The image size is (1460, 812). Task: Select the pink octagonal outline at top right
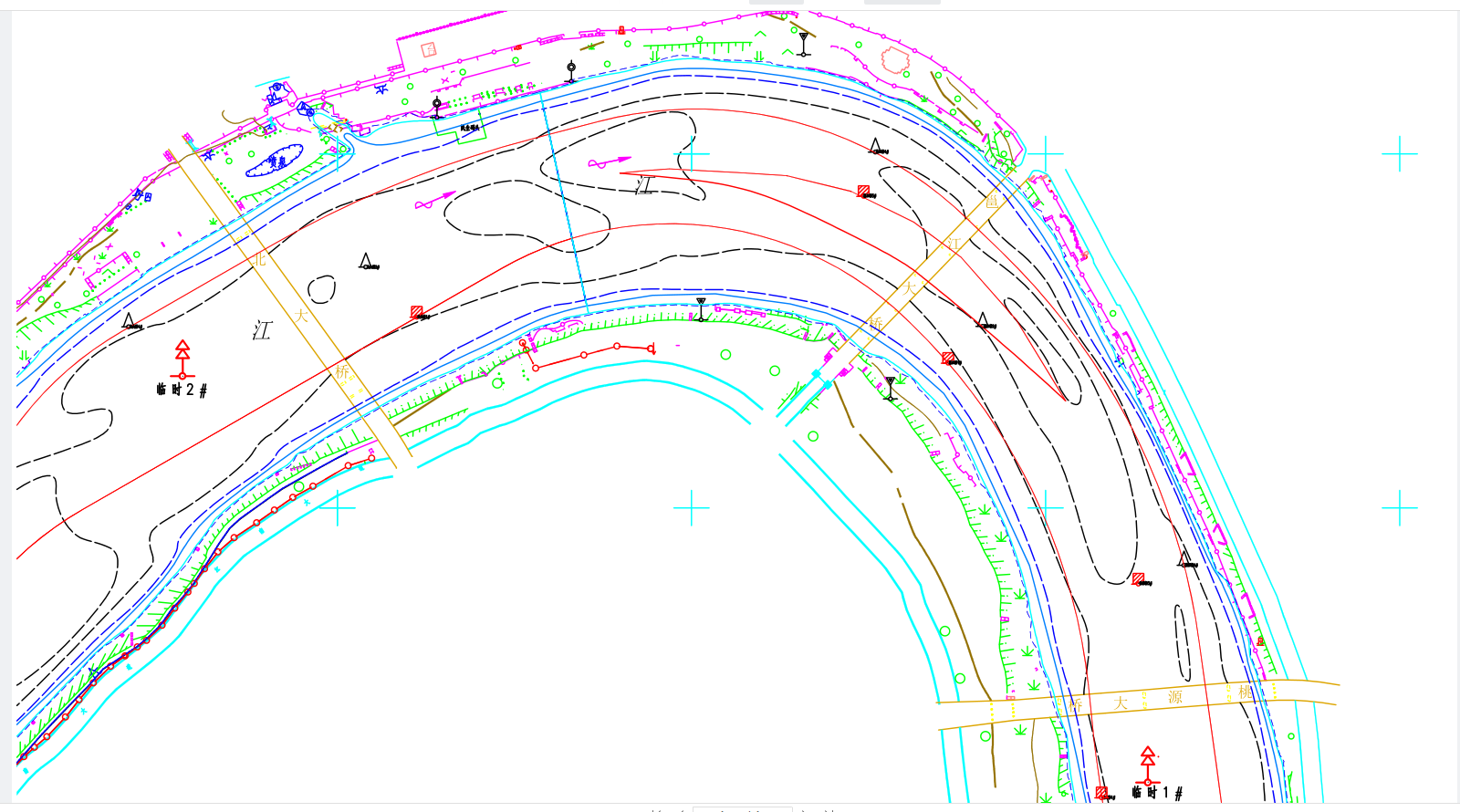895,60
